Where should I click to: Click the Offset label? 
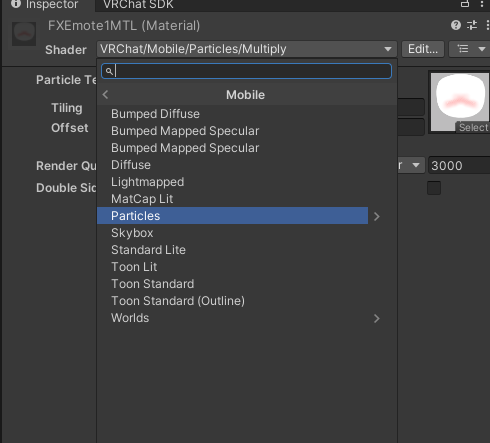tap(70, 128)
